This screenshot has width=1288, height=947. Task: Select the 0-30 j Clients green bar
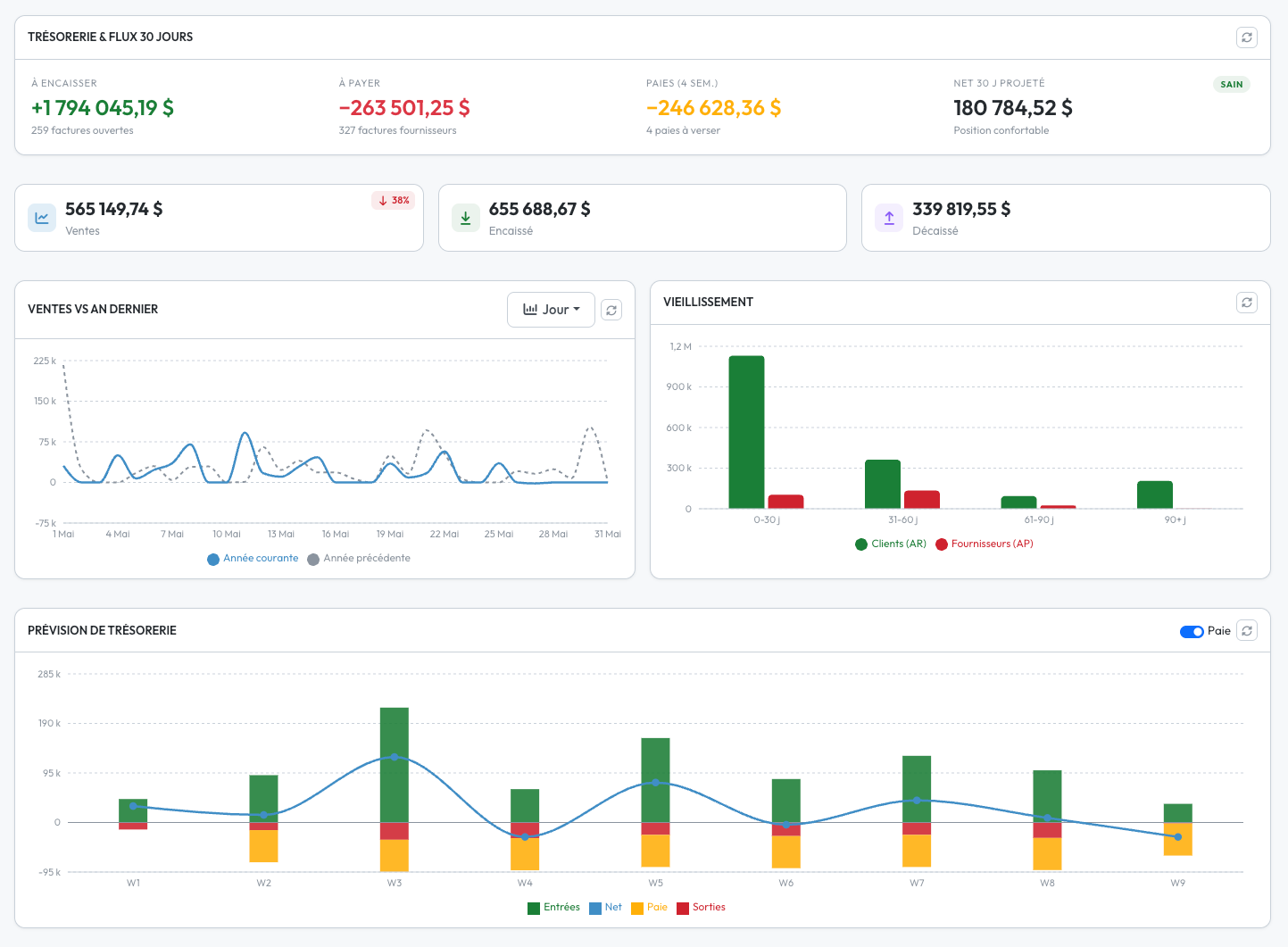tap(747, 432)
